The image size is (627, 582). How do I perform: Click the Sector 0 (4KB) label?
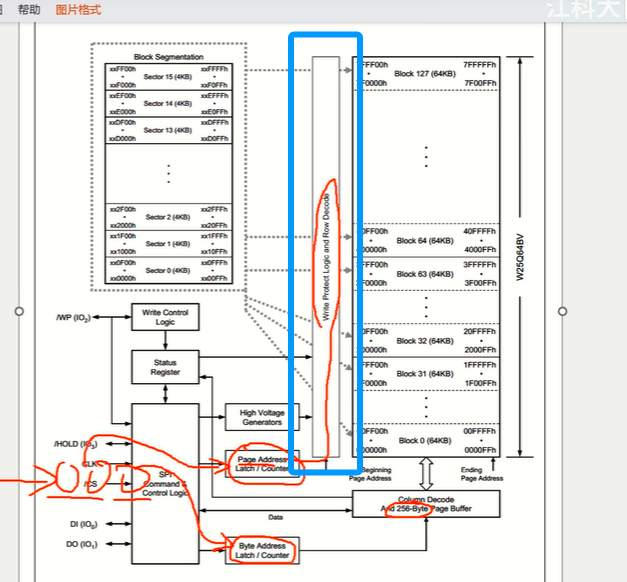tap(168, 271)
